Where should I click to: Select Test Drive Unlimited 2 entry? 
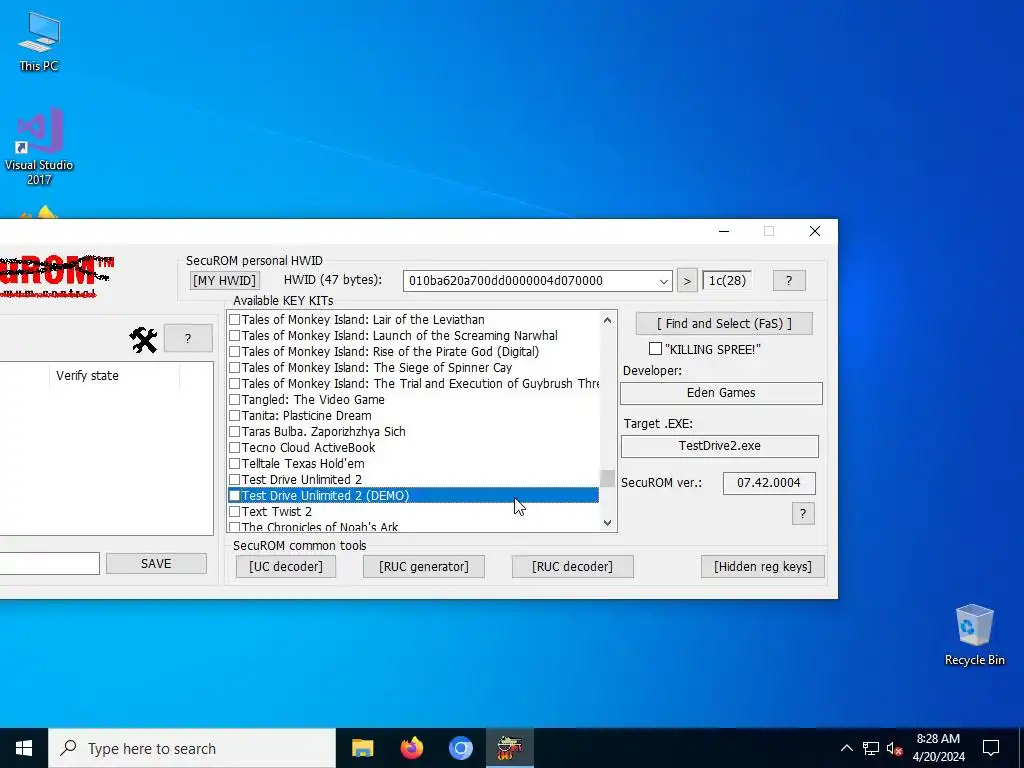click(302, 480)
